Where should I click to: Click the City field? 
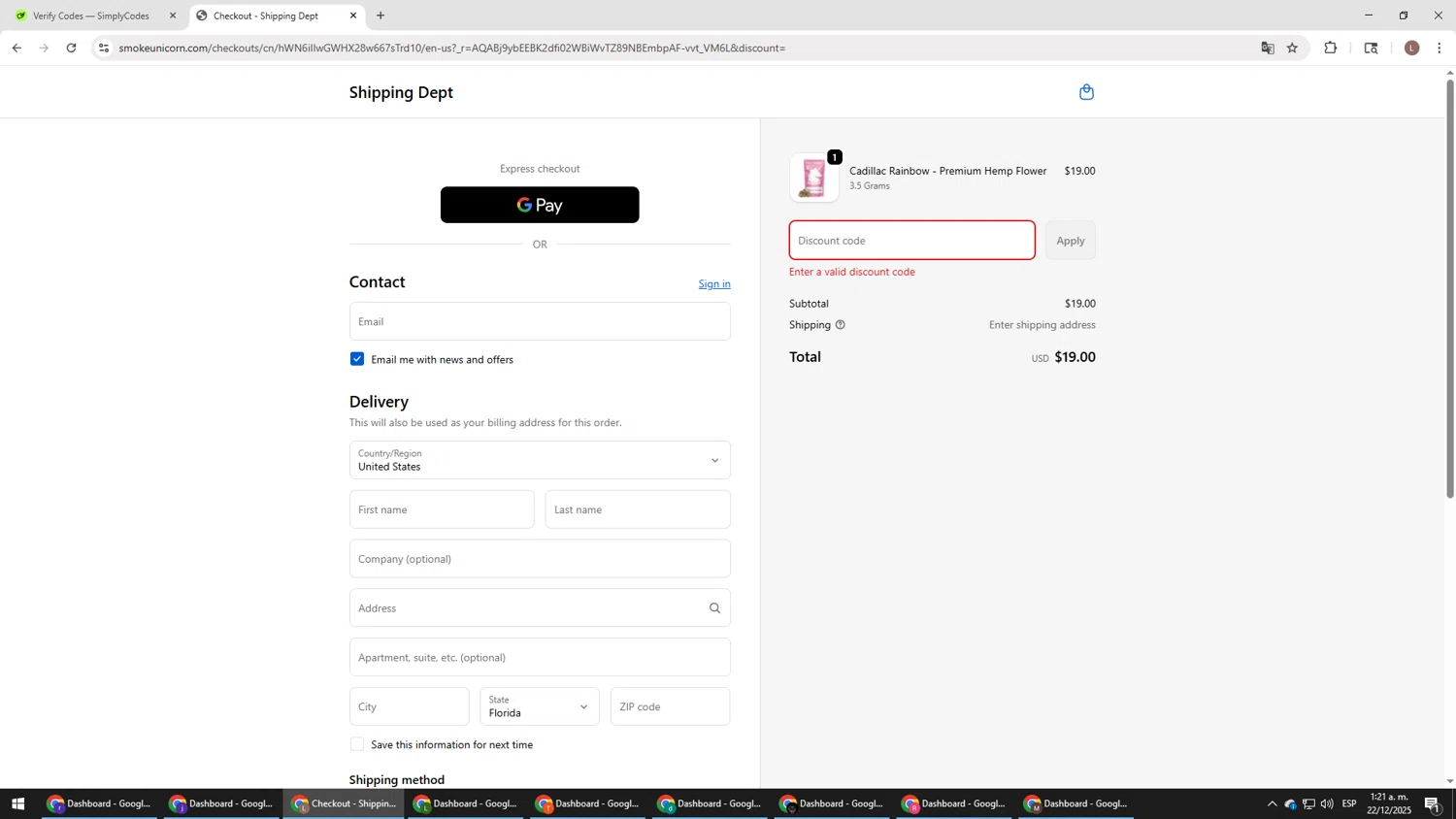point(410,706)
